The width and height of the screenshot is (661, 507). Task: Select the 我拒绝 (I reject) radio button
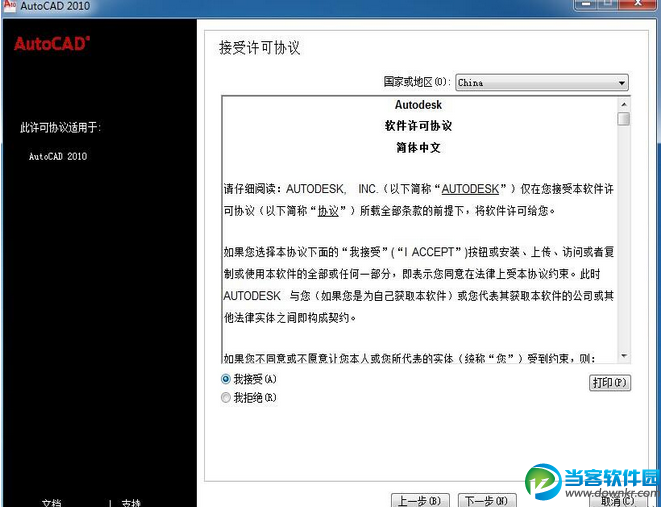[226, 397]
